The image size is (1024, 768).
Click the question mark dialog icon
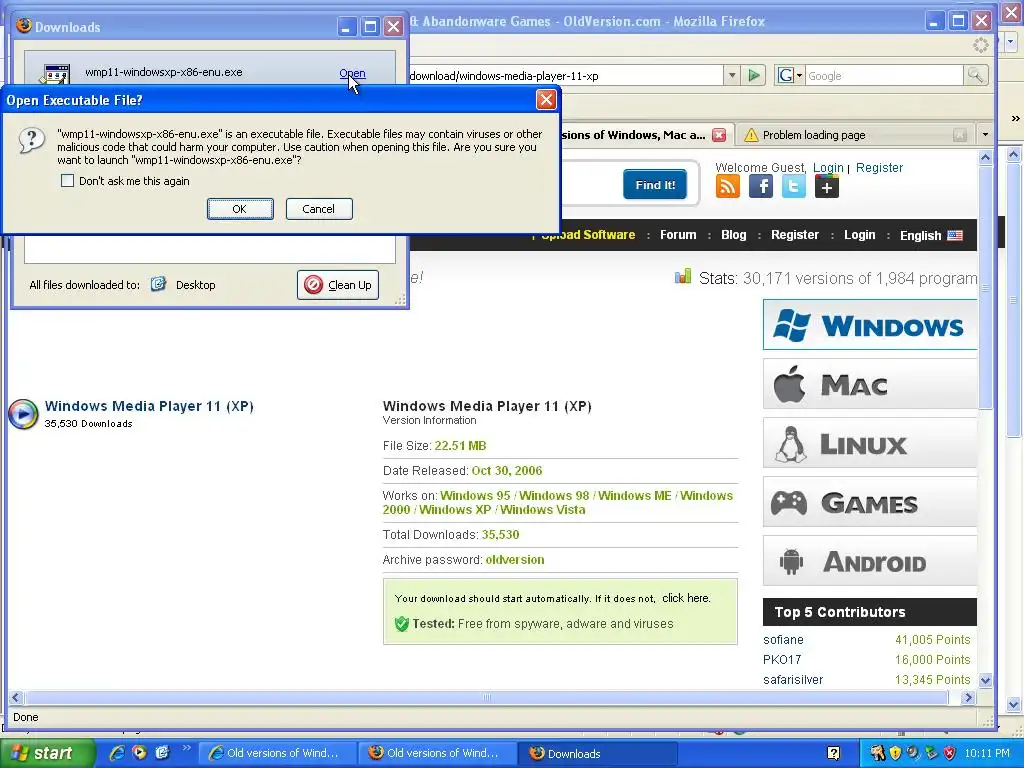31,140
